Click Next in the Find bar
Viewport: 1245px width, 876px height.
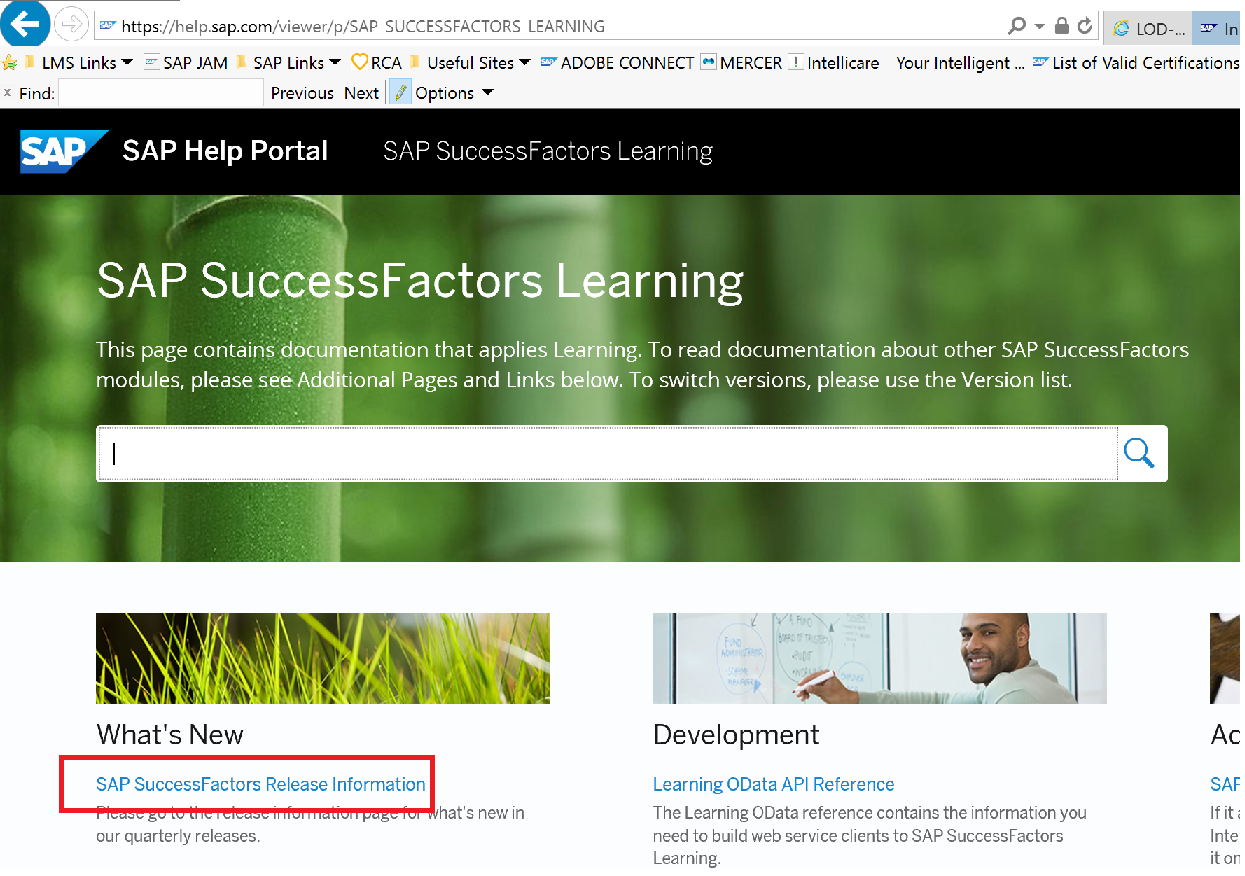(x=361, y=93)
